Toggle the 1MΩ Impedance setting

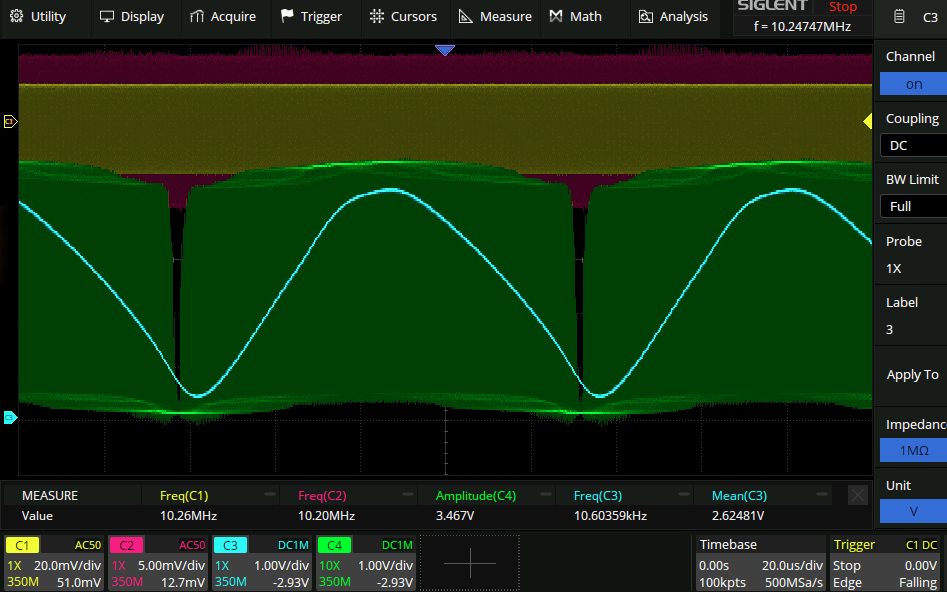(x=913, y=451)
